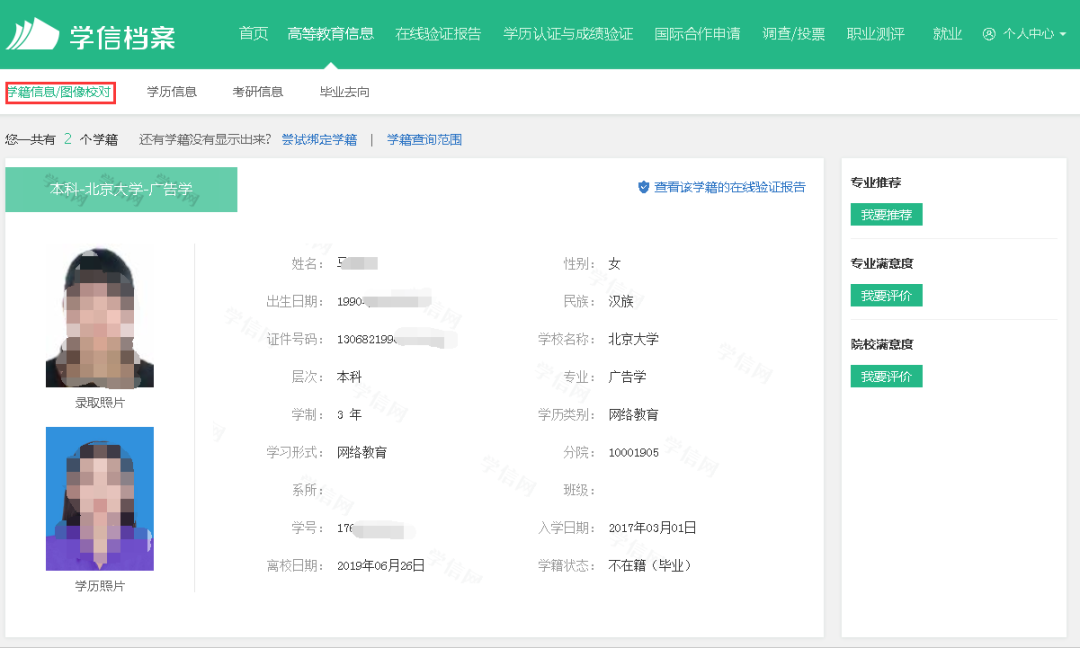Click the 个人中心 user avatar icon
Viewport: 1080px width, 648px height.
tap(989, 34)
